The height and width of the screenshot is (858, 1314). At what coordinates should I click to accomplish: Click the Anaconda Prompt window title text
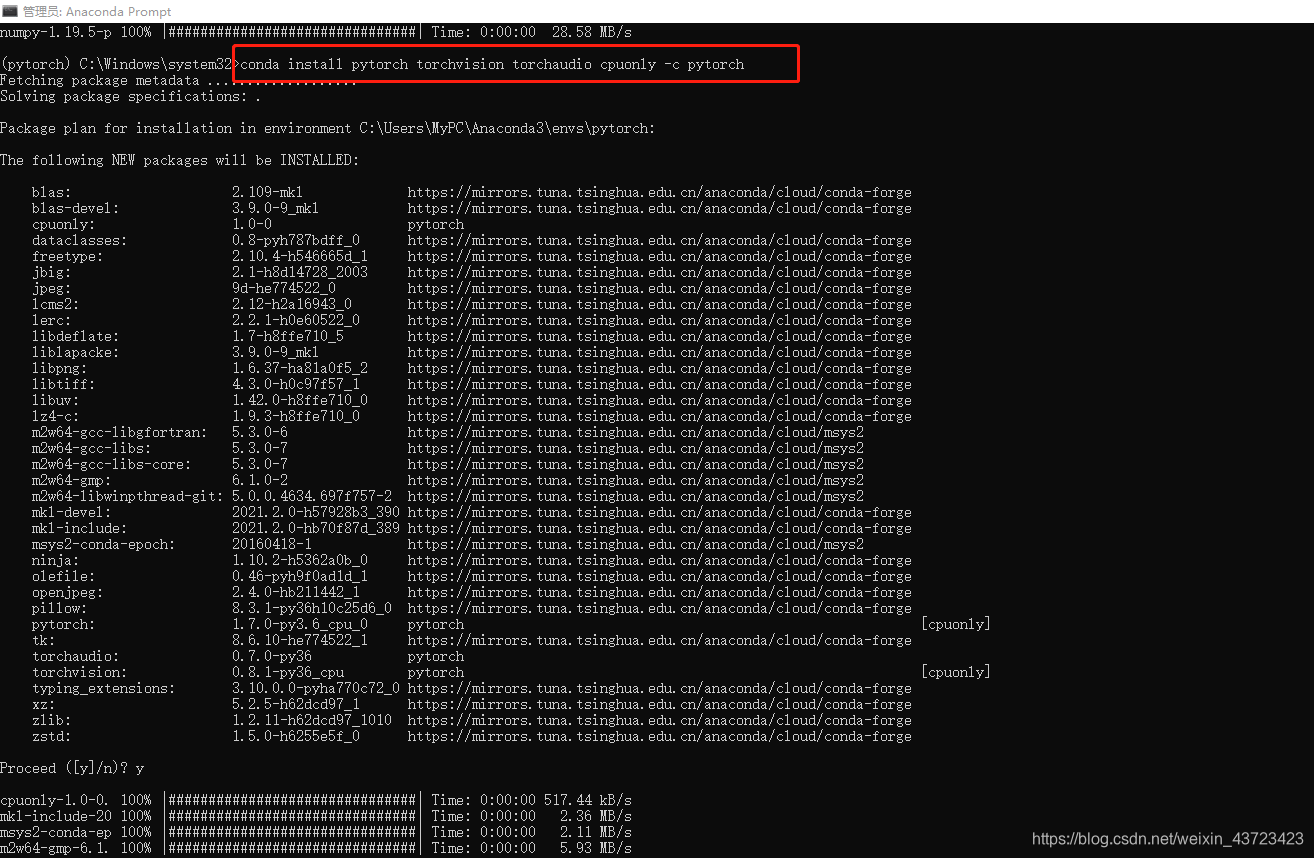click(97, 11)
